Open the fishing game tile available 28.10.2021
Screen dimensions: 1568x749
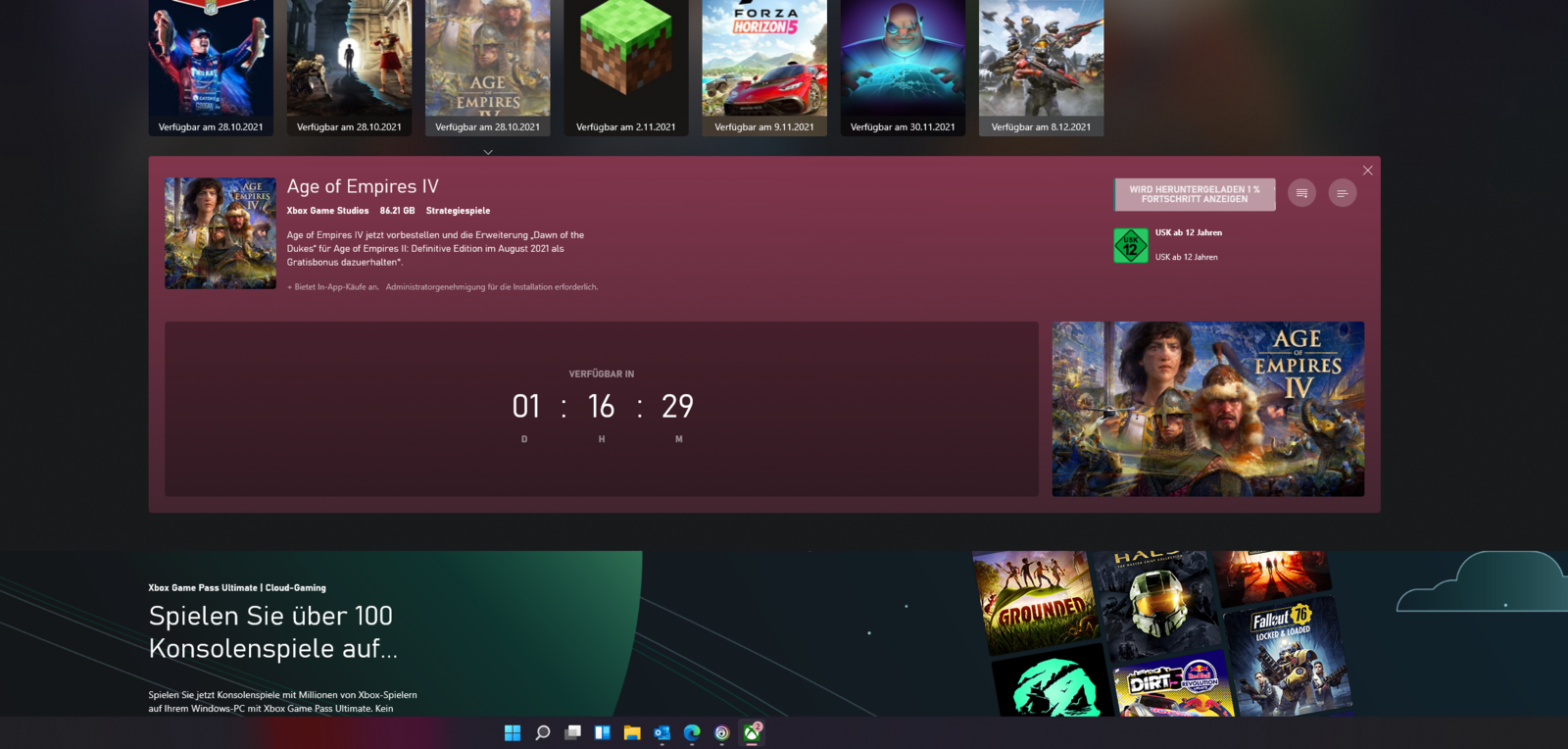click(x=211, y=68)
